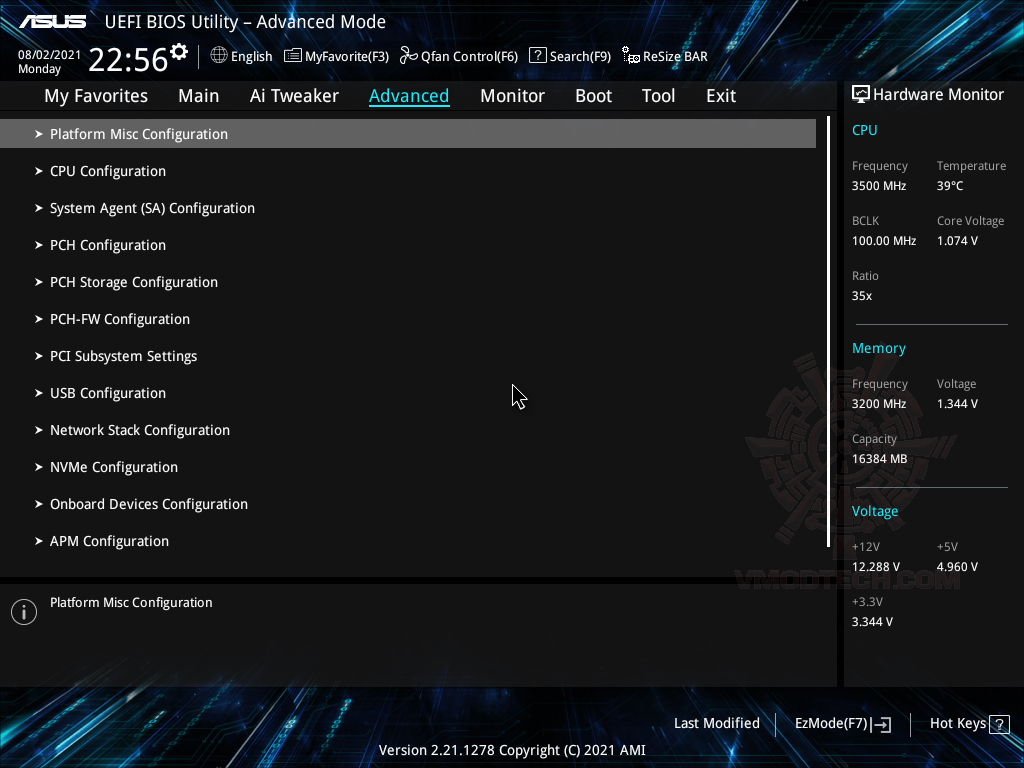The image size is (1024, 768).
Task: Click Last Modified button
Action: click(716, 724)
